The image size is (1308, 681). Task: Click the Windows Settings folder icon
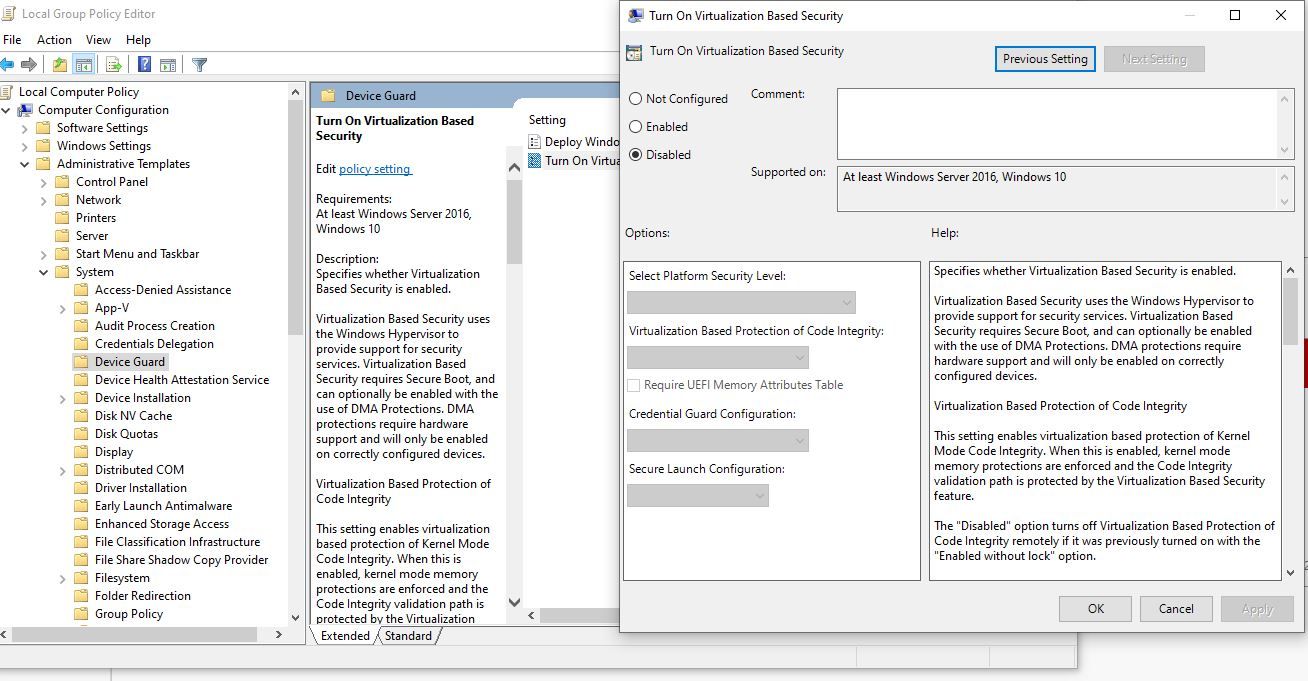coord(43,146)
